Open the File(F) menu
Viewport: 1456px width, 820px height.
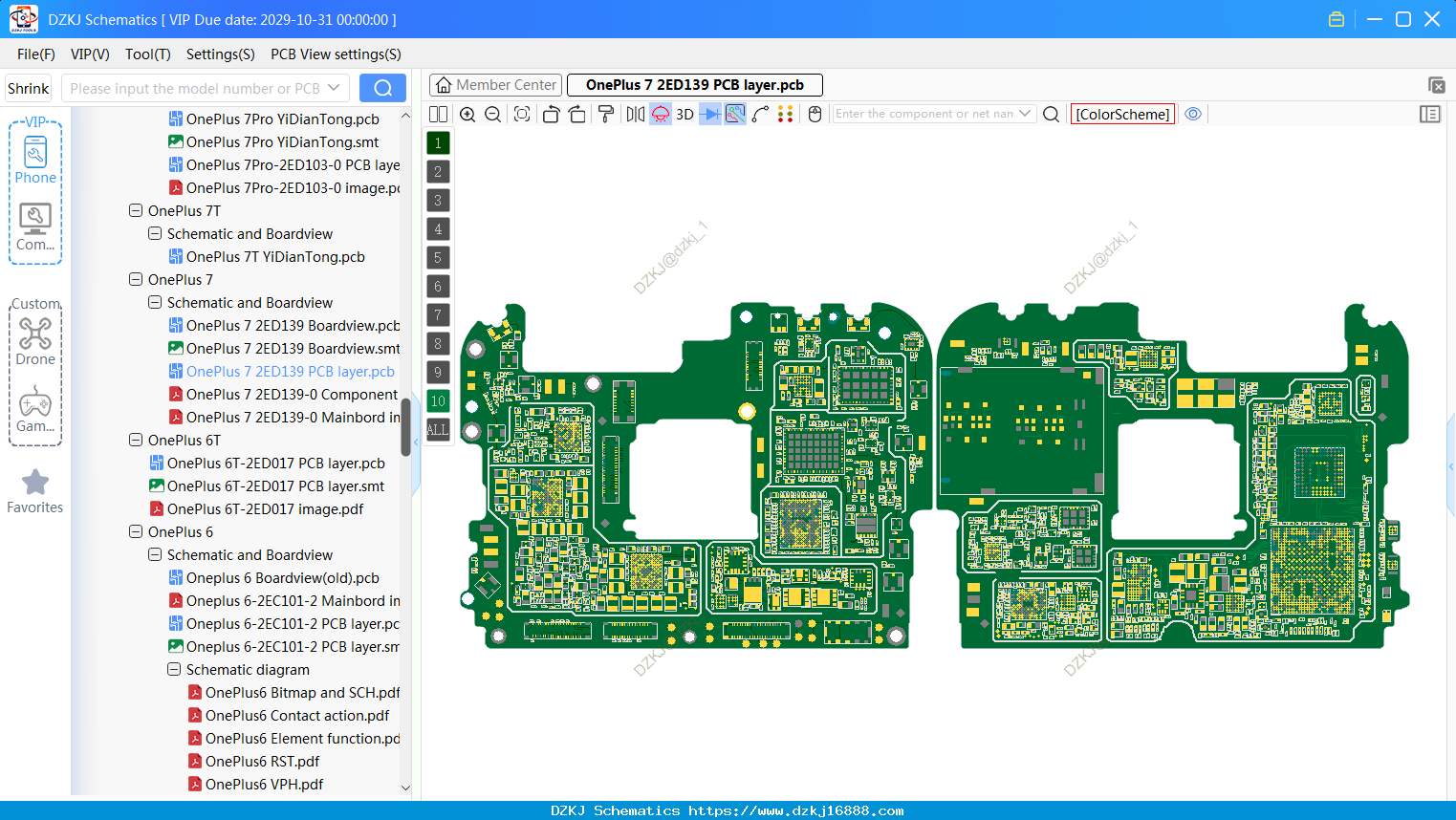[x=36, y=54]
